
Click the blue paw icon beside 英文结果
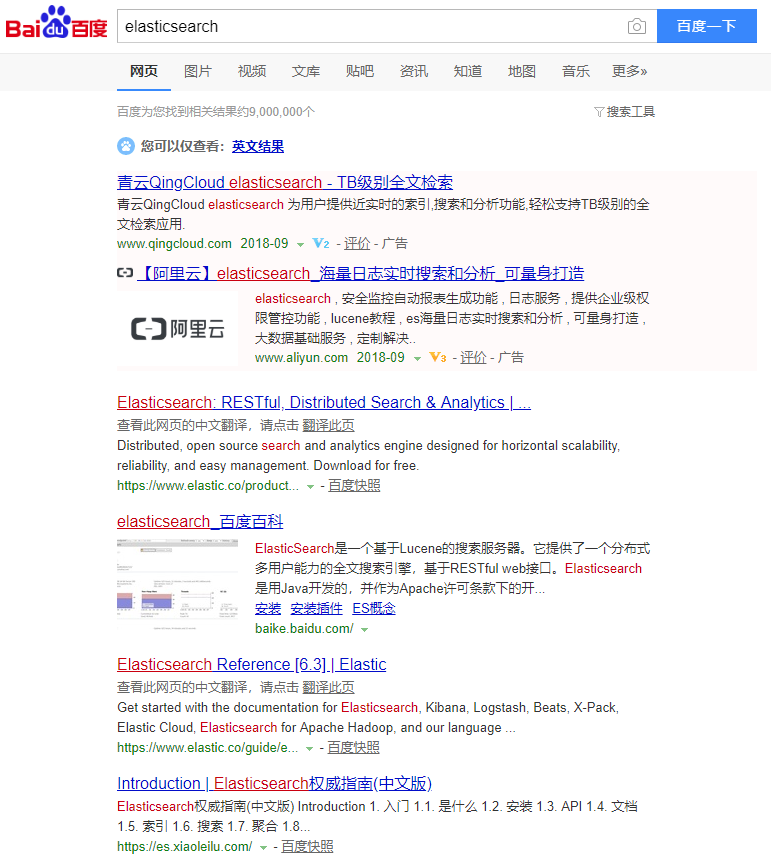point(126,146)
